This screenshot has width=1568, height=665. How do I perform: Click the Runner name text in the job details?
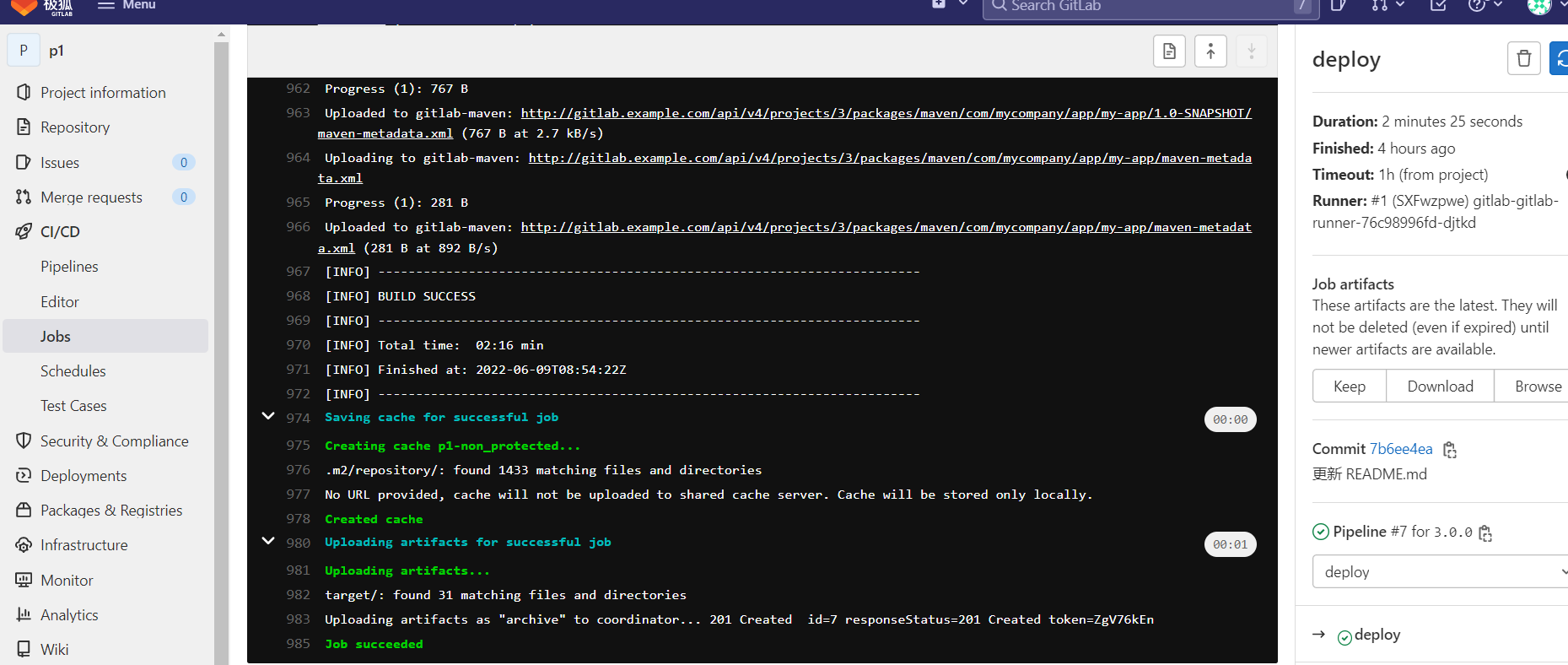pos(1436,212)
